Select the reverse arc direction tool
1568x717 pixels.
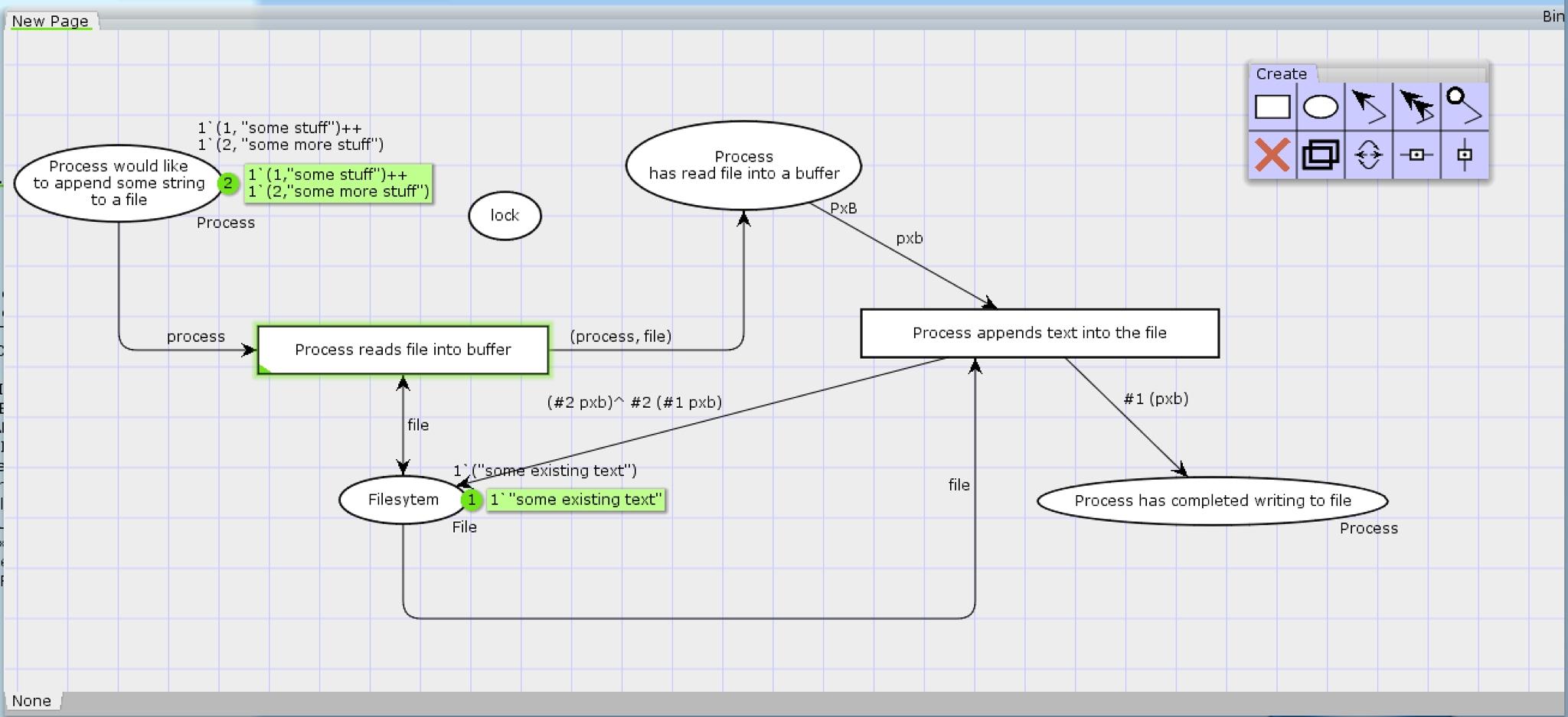click(1370, 155)
